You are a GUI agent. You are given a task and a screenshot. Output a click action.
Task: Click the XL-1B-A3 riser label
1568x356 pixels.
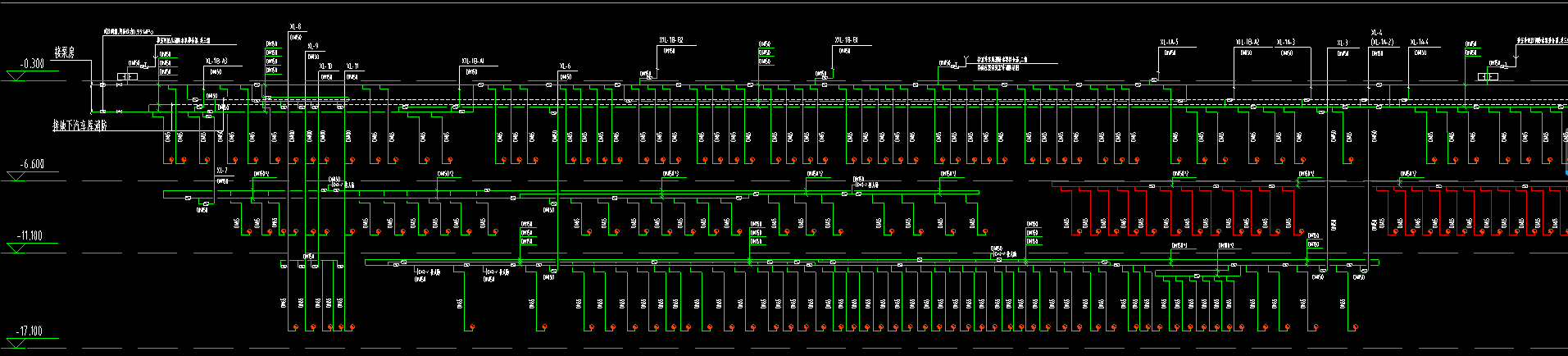(216, 61)
